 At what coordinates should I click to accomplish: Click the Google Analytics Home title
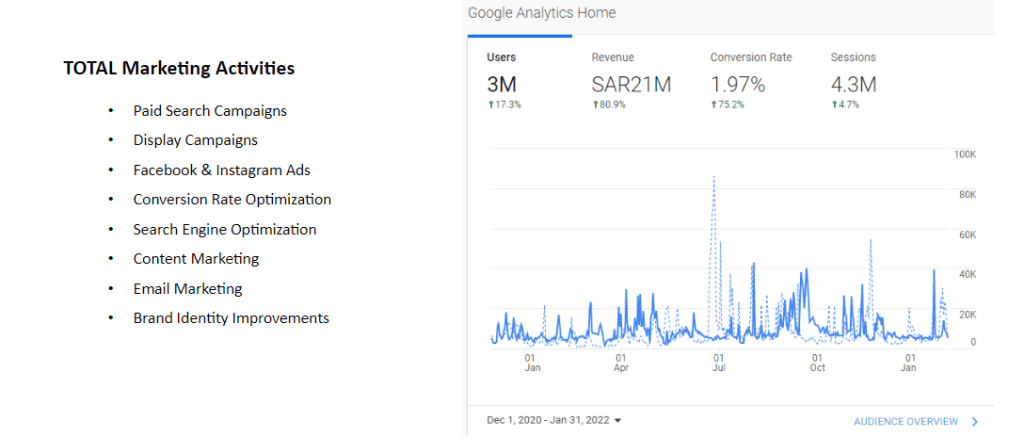click(542, 13)
